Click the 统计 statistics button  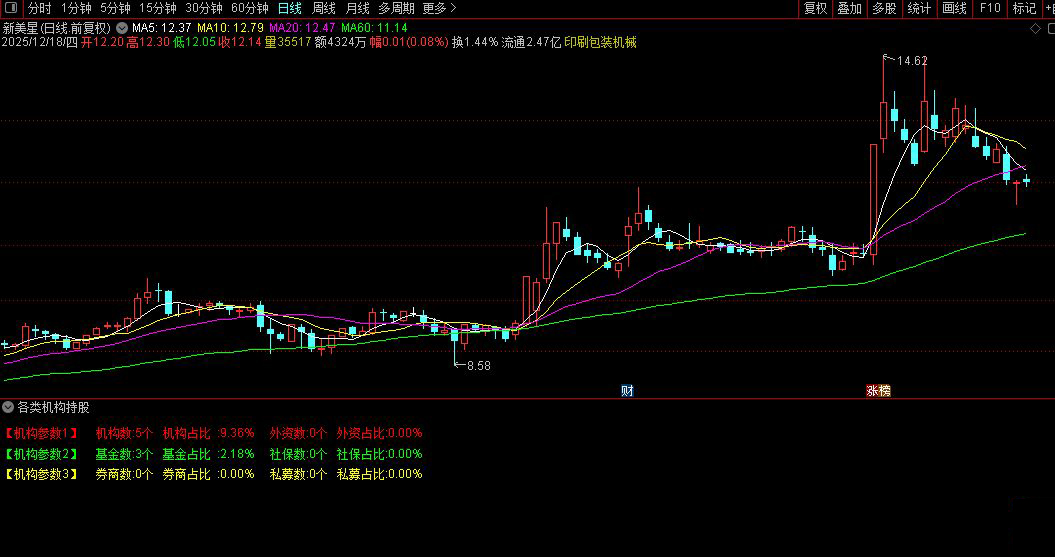[x=919, y=8]
